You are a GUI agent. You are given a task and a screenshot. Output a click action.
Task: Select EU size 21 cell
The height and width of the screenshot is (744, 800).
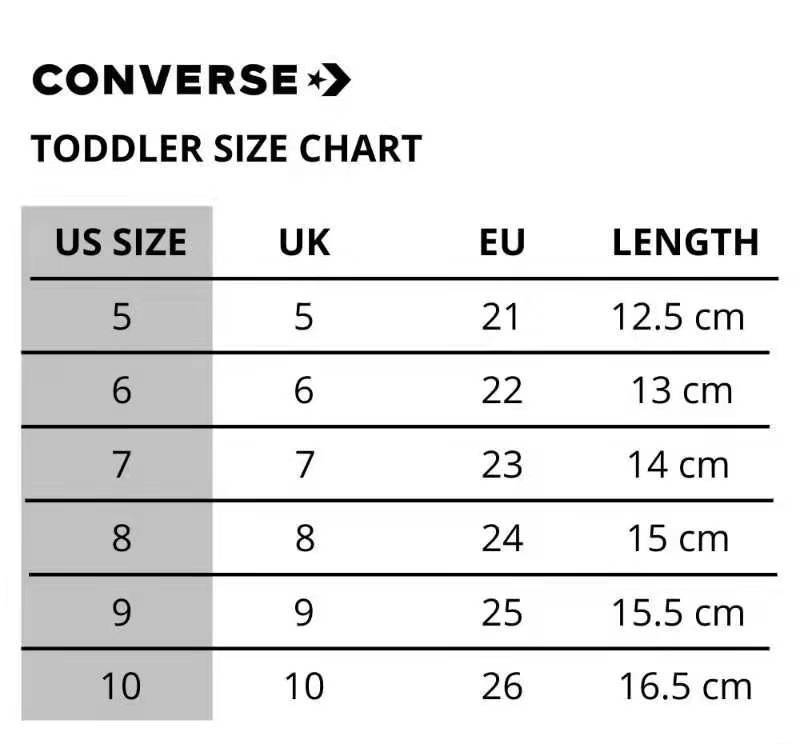[502, 317]
